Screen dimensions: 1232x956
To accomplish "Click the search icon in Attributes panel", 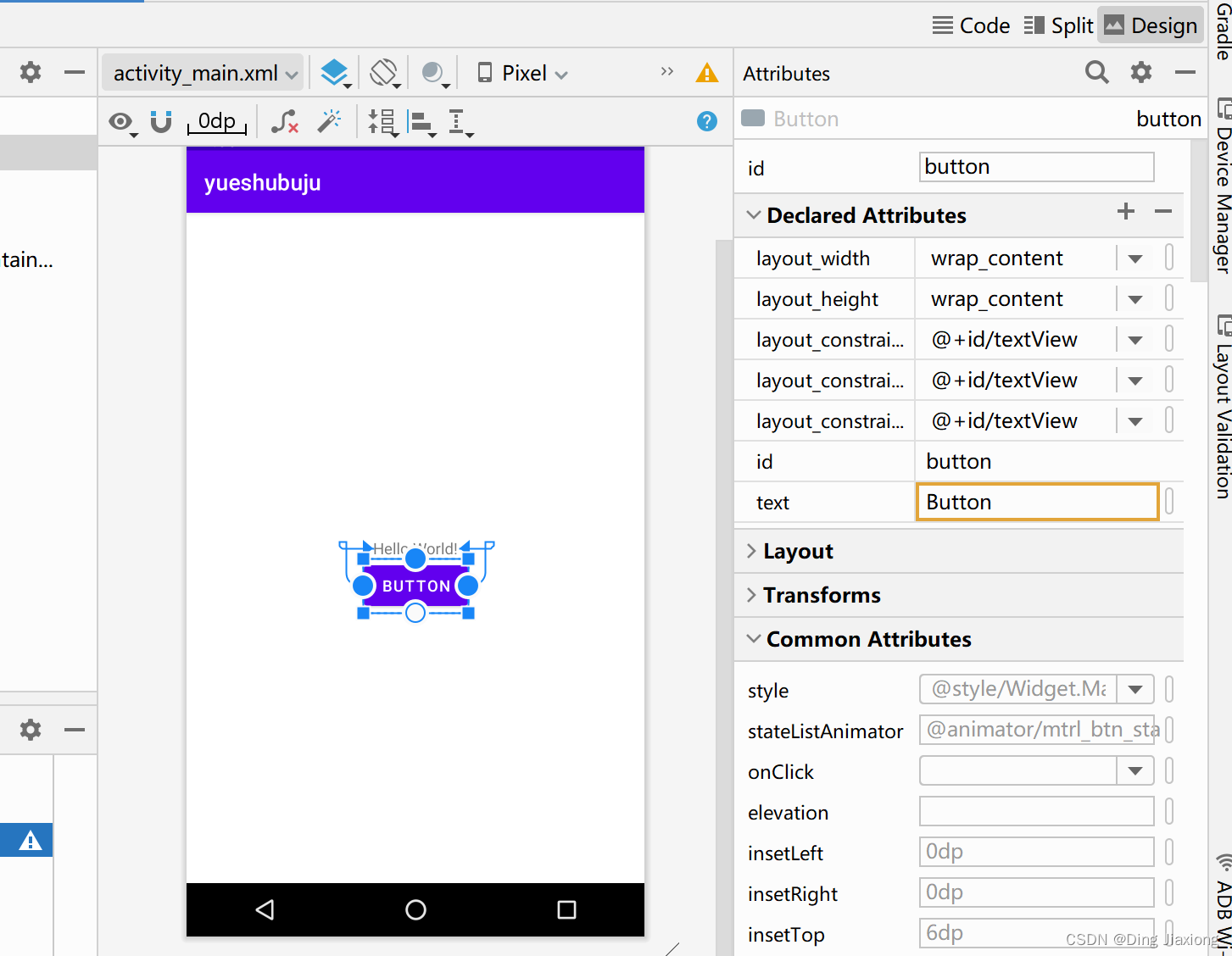I will click(1096, 73).
